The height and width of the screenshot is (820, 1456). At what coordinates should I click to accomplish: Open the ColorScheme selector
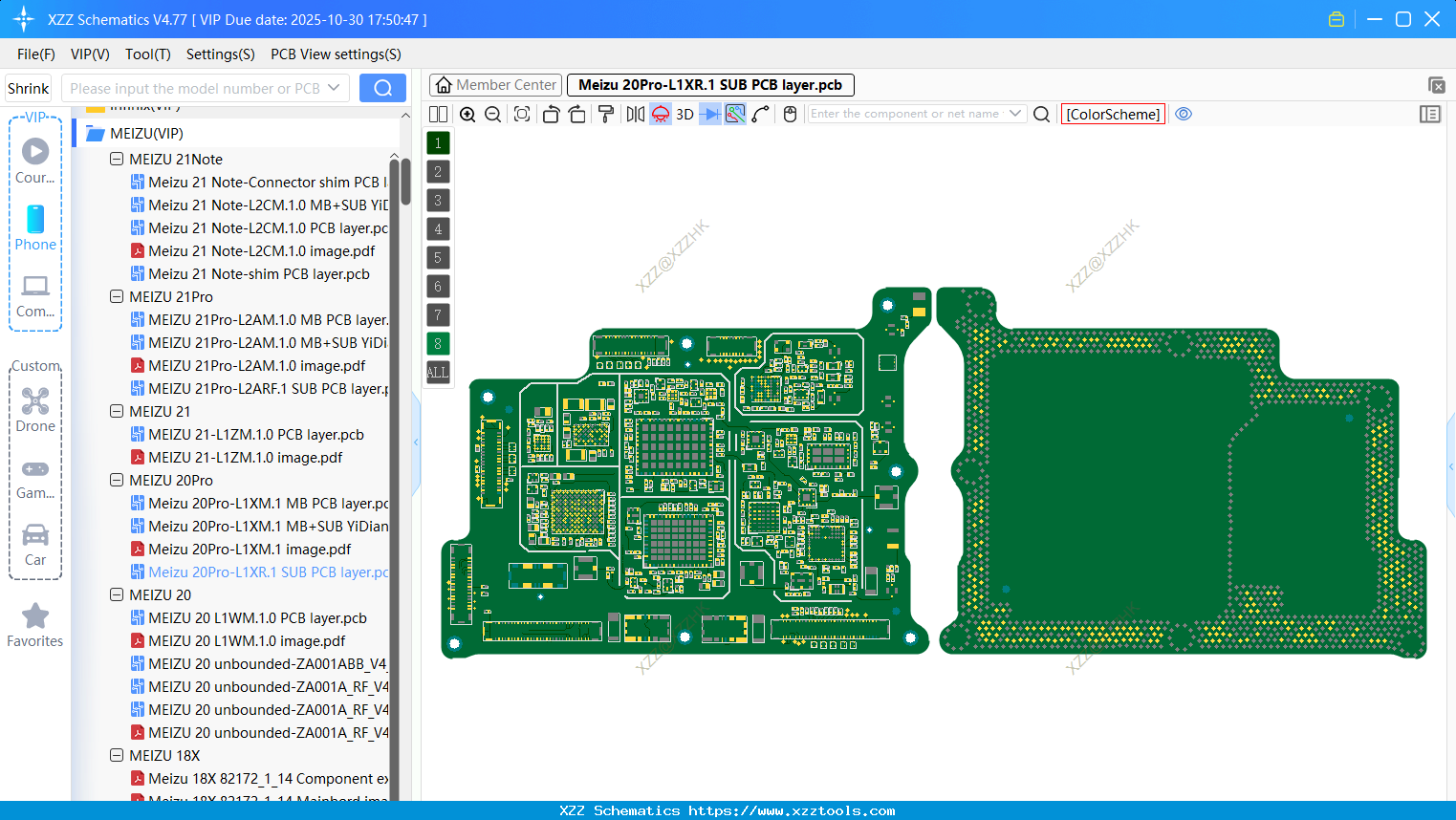coord(1112,114)
